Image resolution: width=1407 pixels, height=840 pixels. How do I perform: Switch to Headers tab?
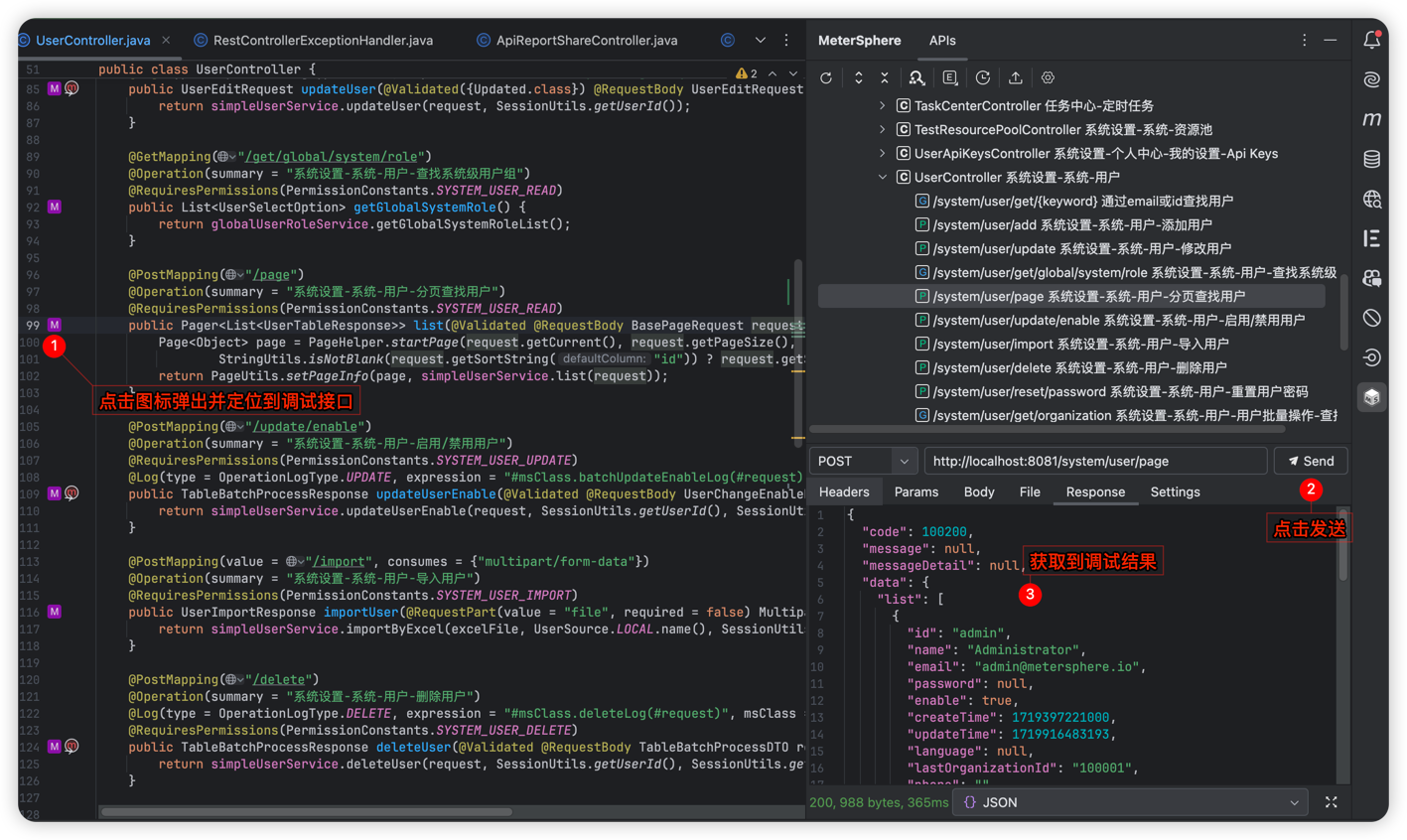[844, 491]
